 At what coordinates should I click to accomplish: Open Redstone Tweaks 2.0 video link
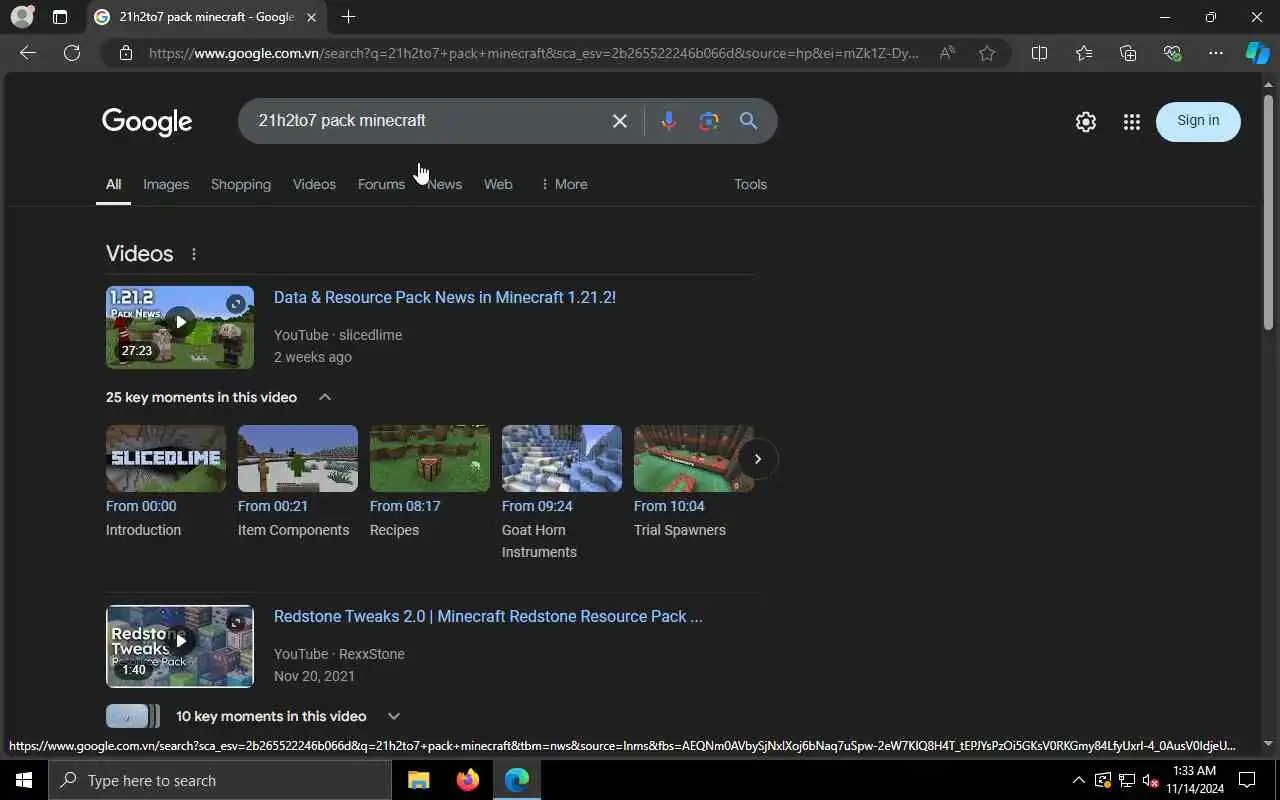(488, 616)
